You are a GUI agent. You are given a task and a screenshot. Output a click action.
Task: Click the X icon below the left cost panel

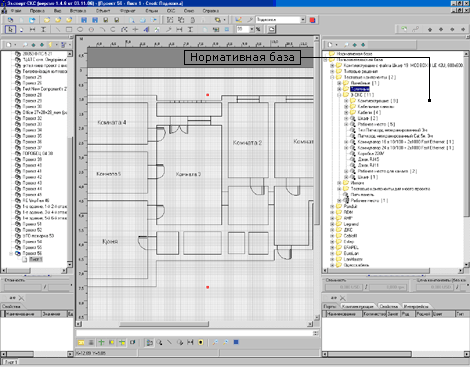point(21,298)
